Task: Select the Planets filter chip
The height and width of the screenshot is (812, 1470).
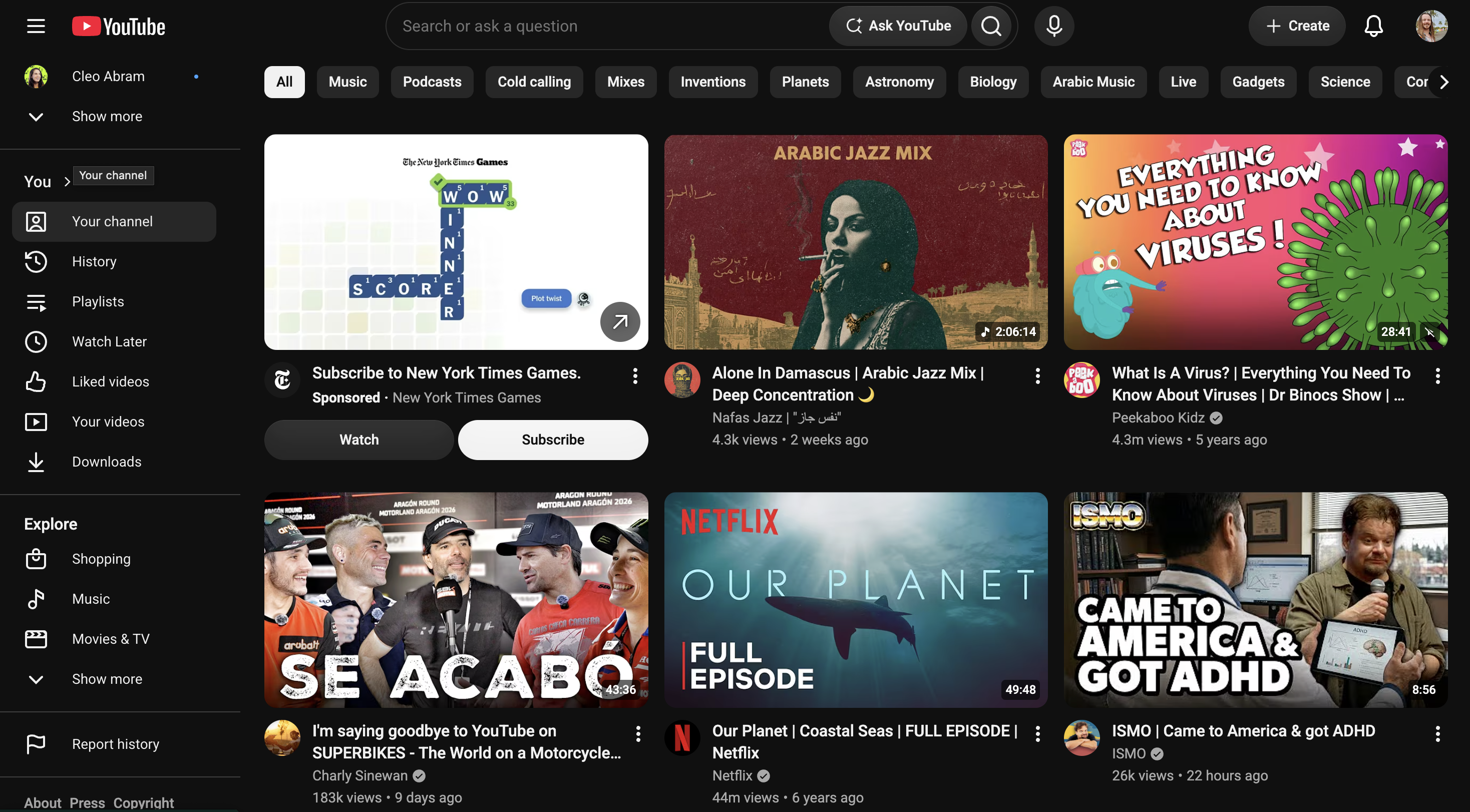Action: pos(805,82)
